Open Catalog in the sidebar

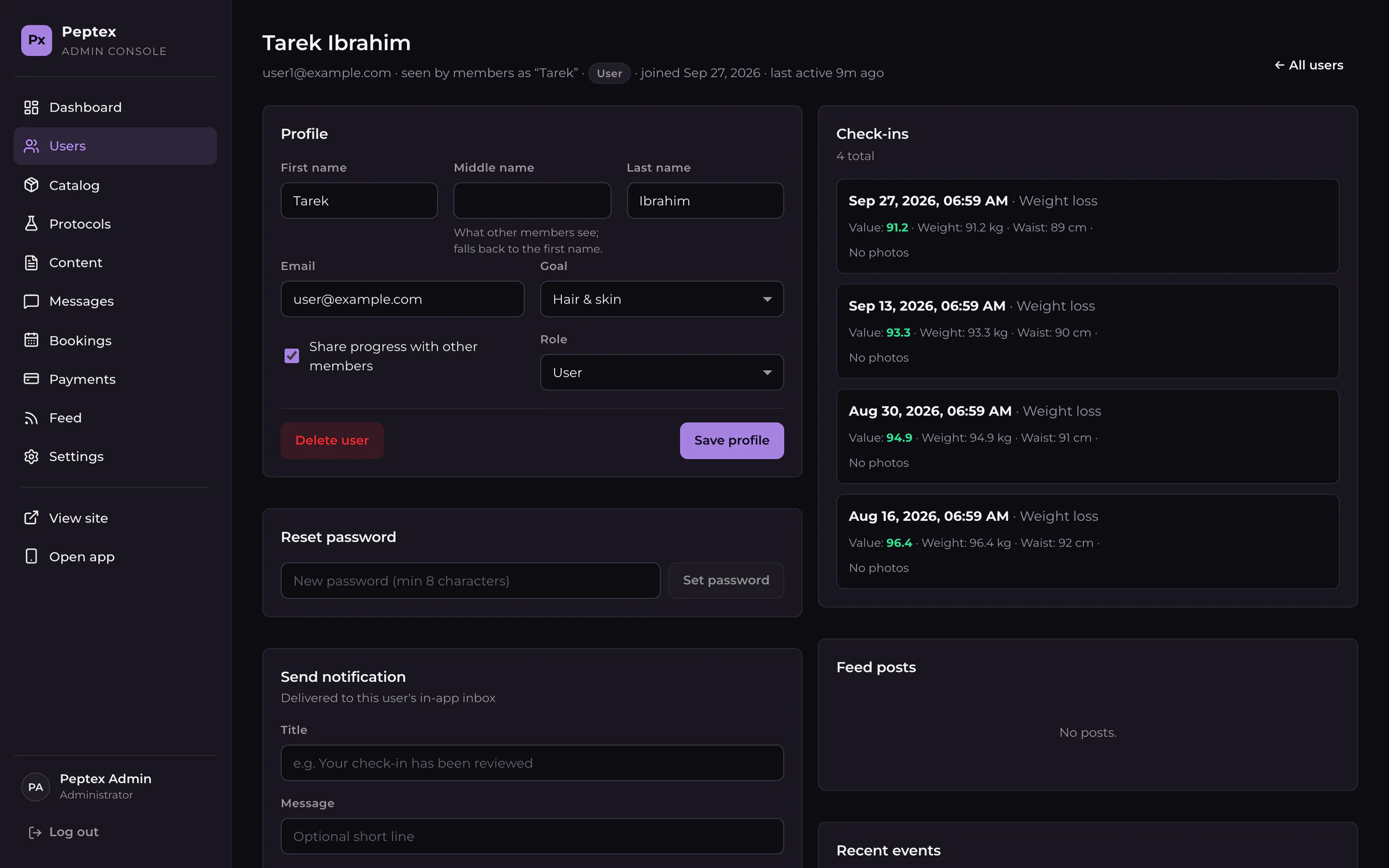coord(115,185)
